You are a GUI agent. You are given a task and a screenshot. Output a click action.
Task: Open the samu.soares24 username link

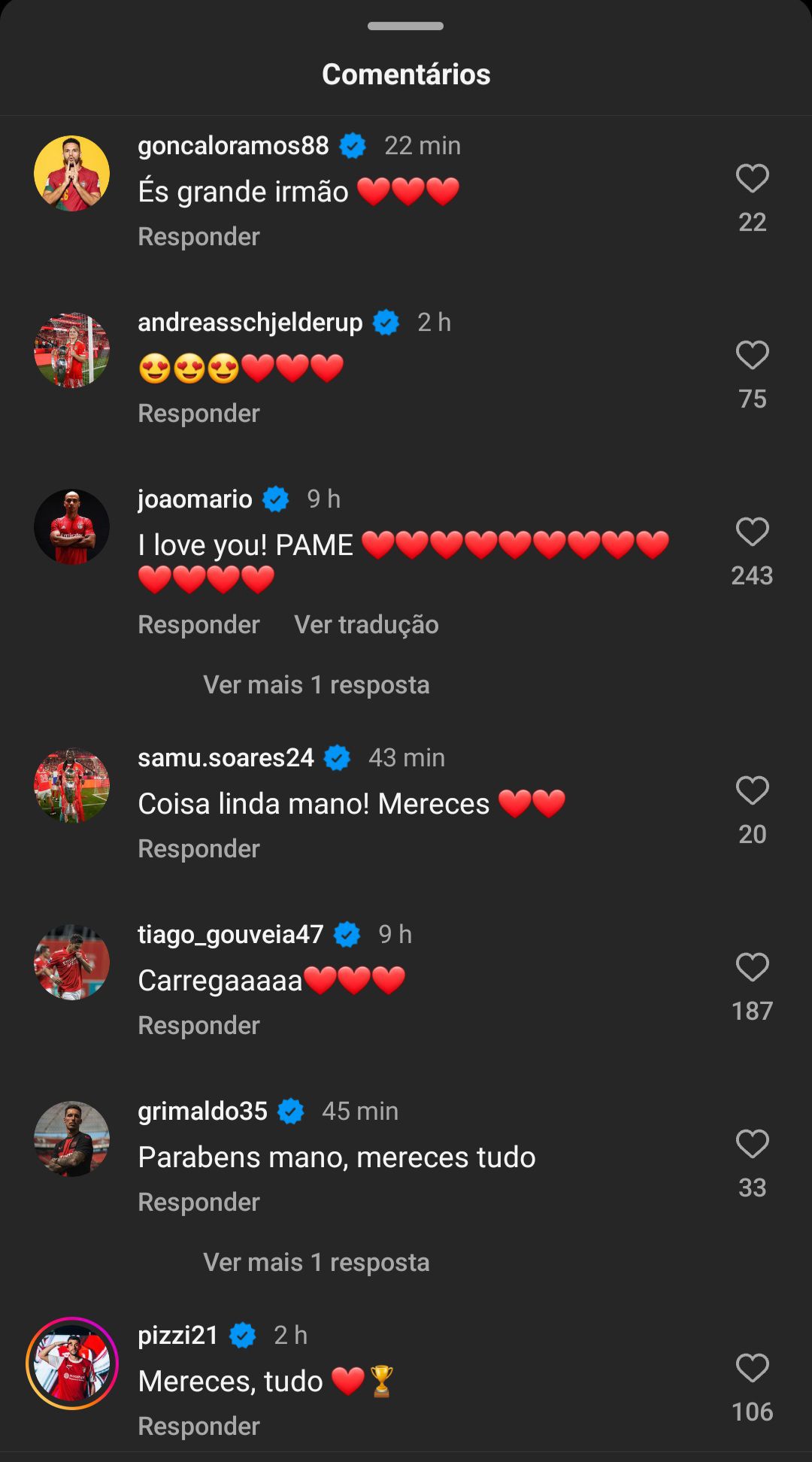click(x=226, y=758)
